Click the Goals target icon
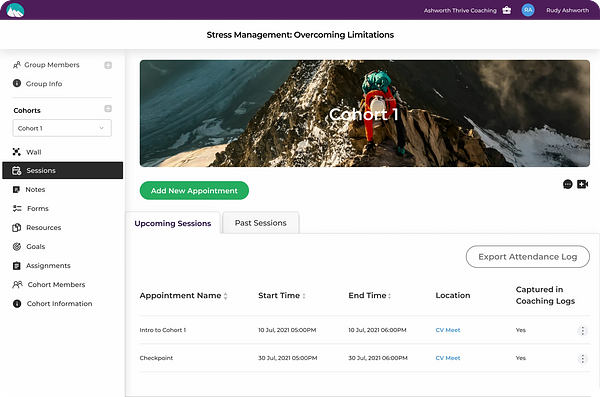Viewport: 600px width, 397px height. [17, 247]
